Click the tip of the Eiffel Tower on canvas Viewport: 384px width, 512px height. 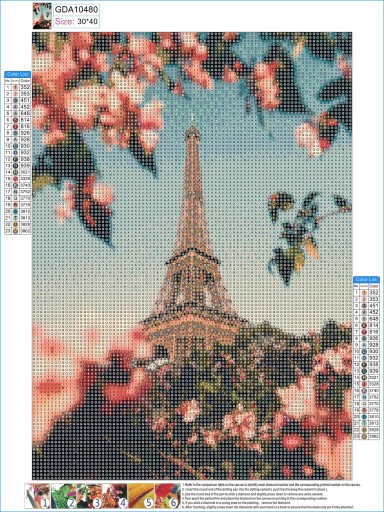click(192, 117)
